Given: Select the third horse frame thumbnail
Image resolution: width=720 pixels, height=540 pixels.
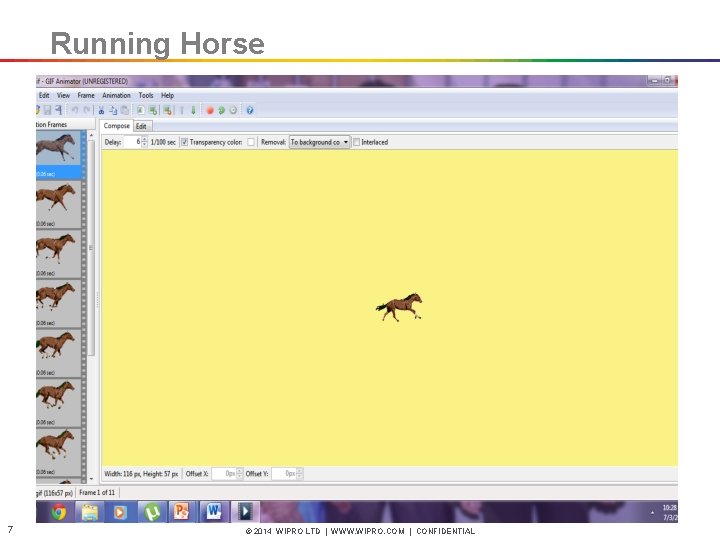Looking at the screenshot, I should [58, 253].
